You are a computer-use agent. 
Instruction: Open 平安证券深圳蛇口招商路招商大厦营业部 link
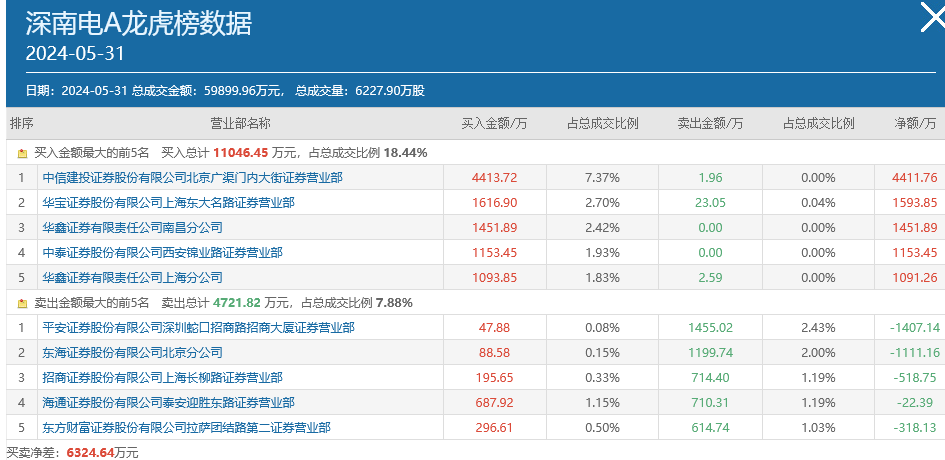pyautogui.click(x=199, y=327)
